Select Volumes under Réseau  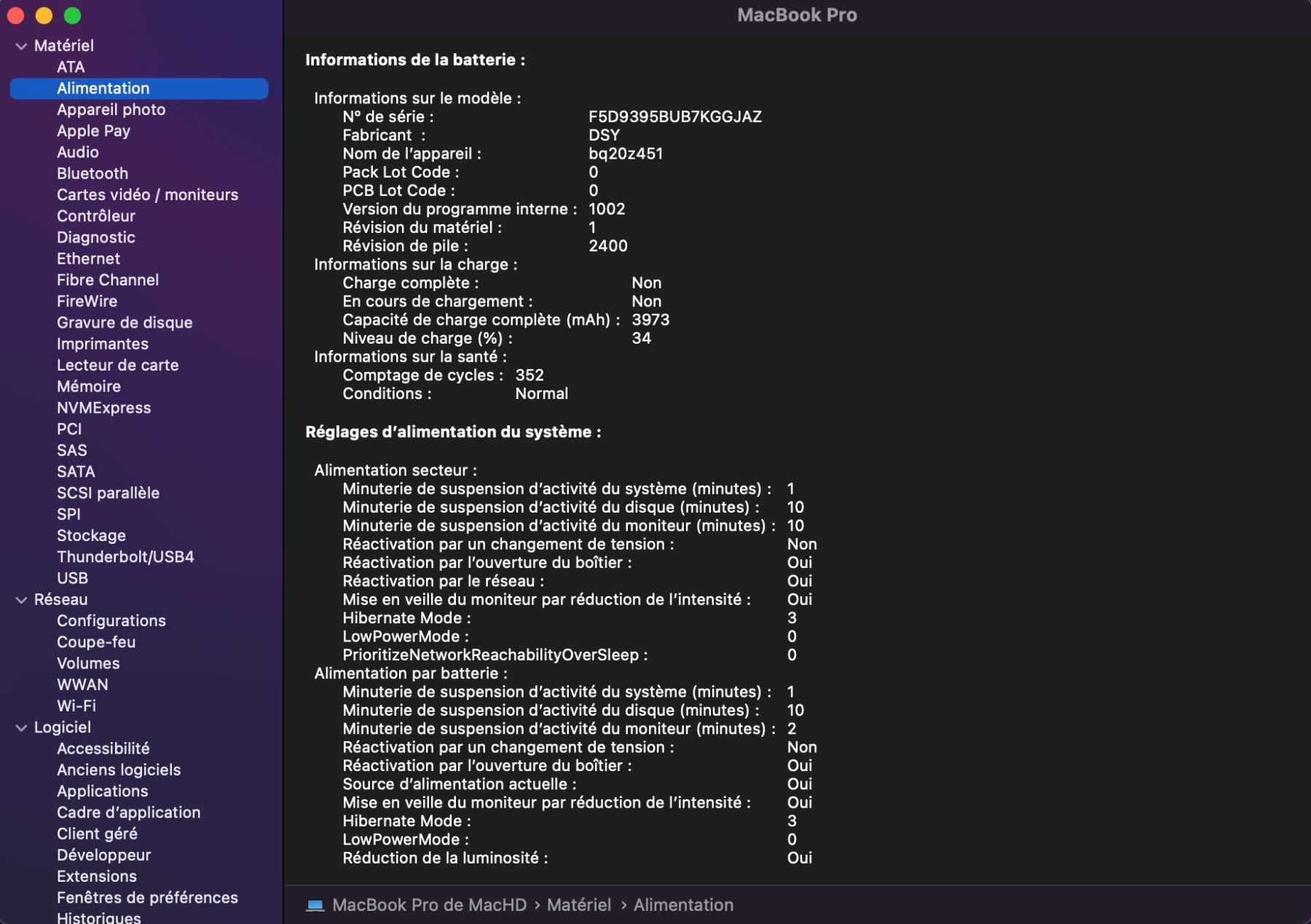[88, 663]
